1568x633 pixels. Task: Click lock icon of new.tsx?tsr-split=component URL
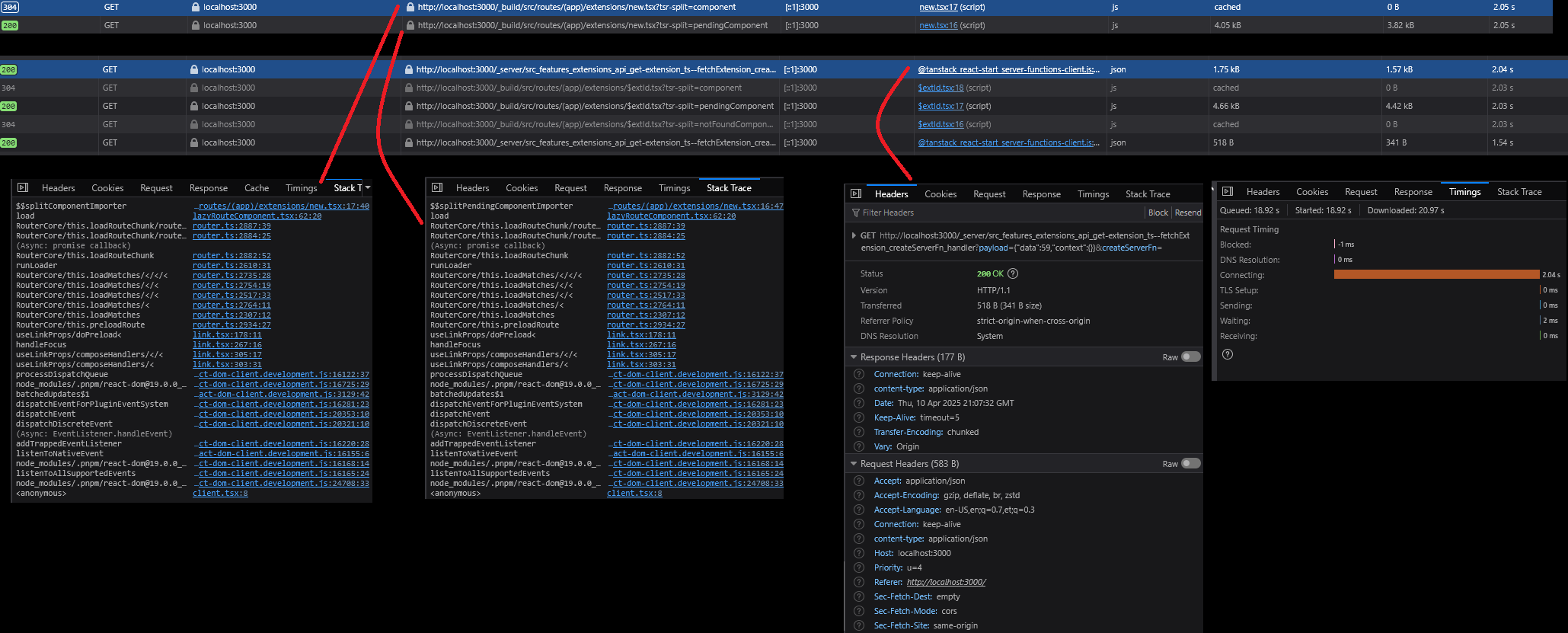tap(410, 7)
